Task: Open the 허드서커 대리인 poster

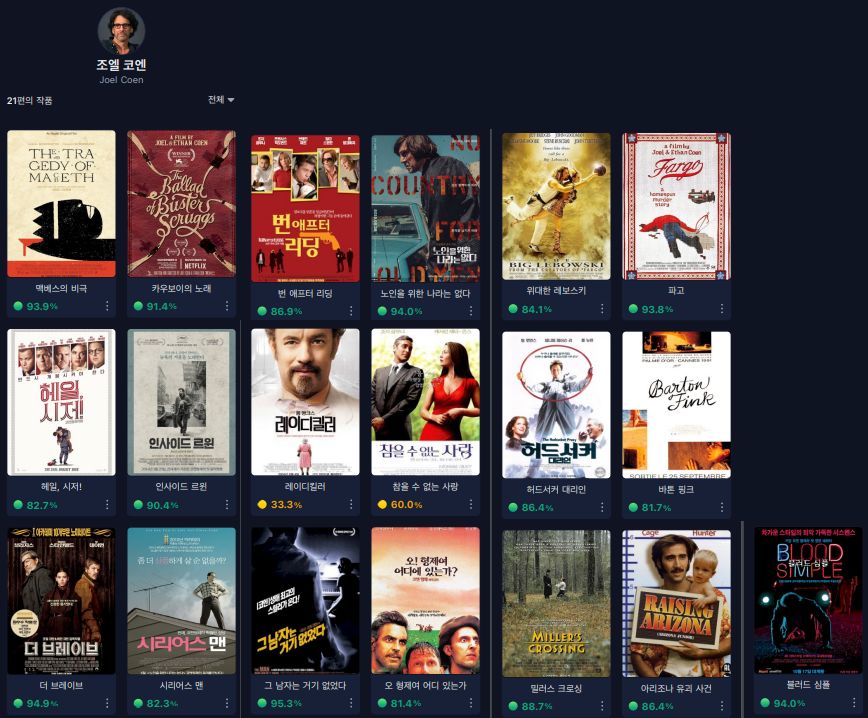Action: click(x=556, y=405)
